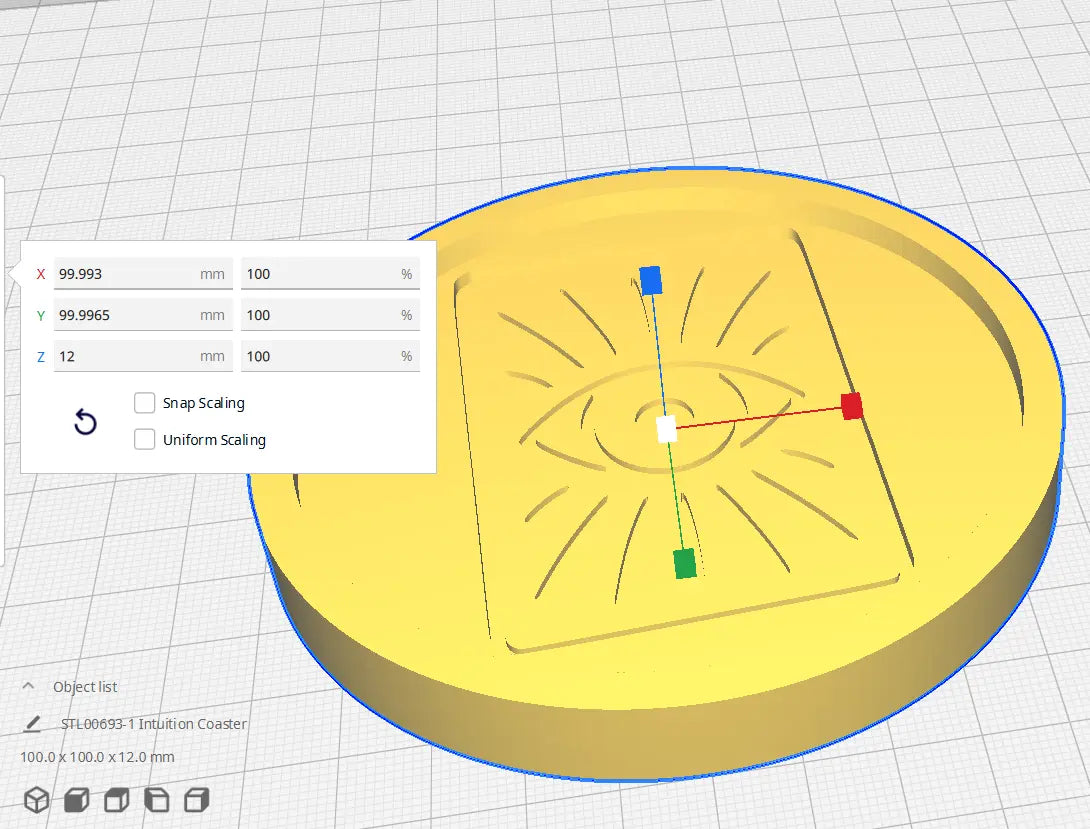Screen dimensions: 1090x829
Task: Click the blue Z-axis scale handle
Action: 651,280
